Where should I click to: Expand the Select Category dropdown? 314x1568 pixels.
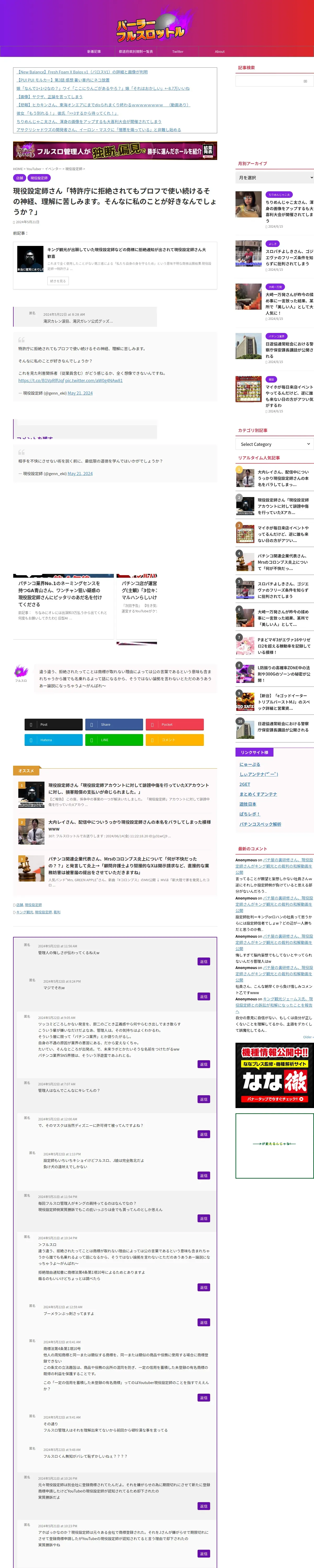coord(275,444)
